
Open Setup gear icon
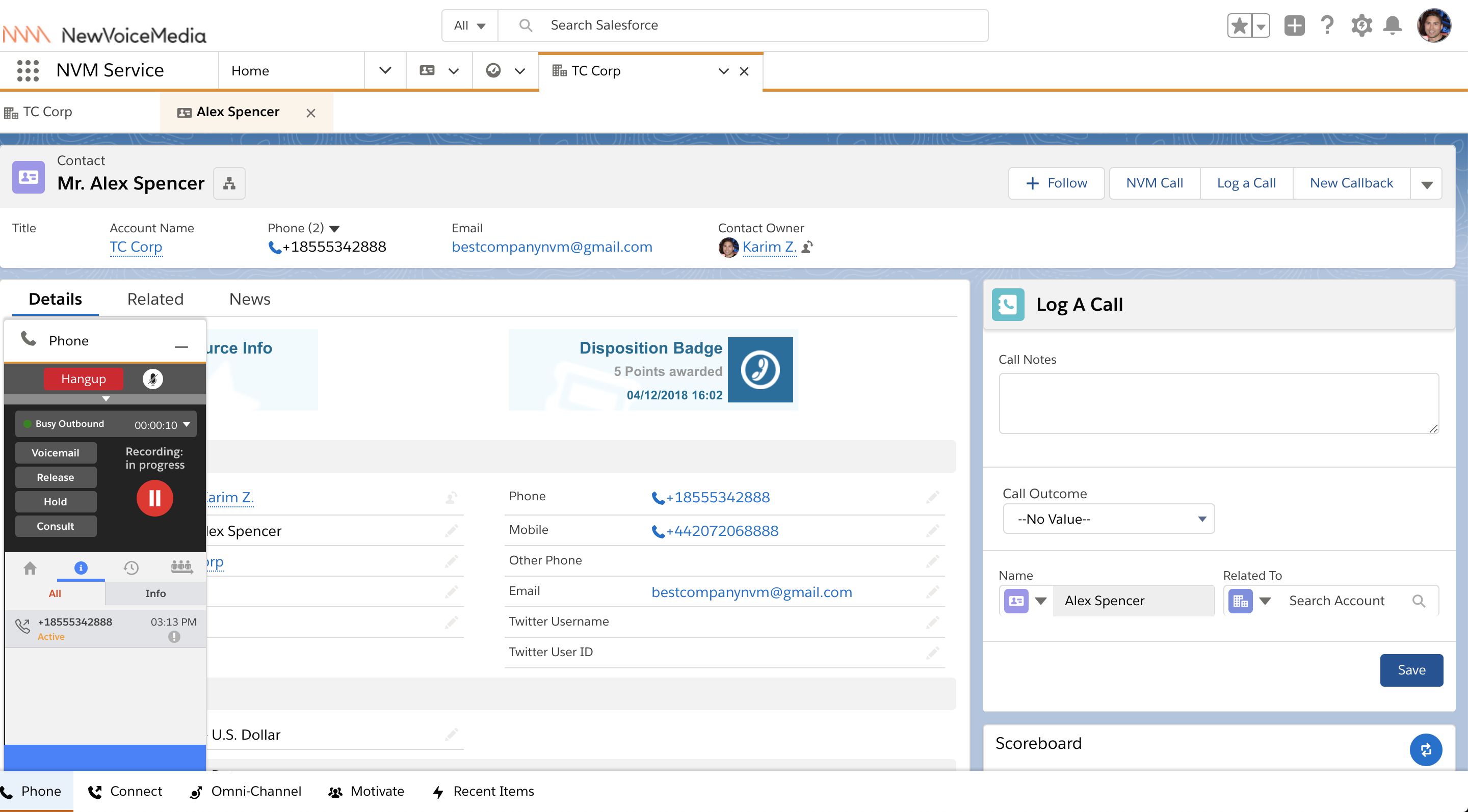point(1361,25)
